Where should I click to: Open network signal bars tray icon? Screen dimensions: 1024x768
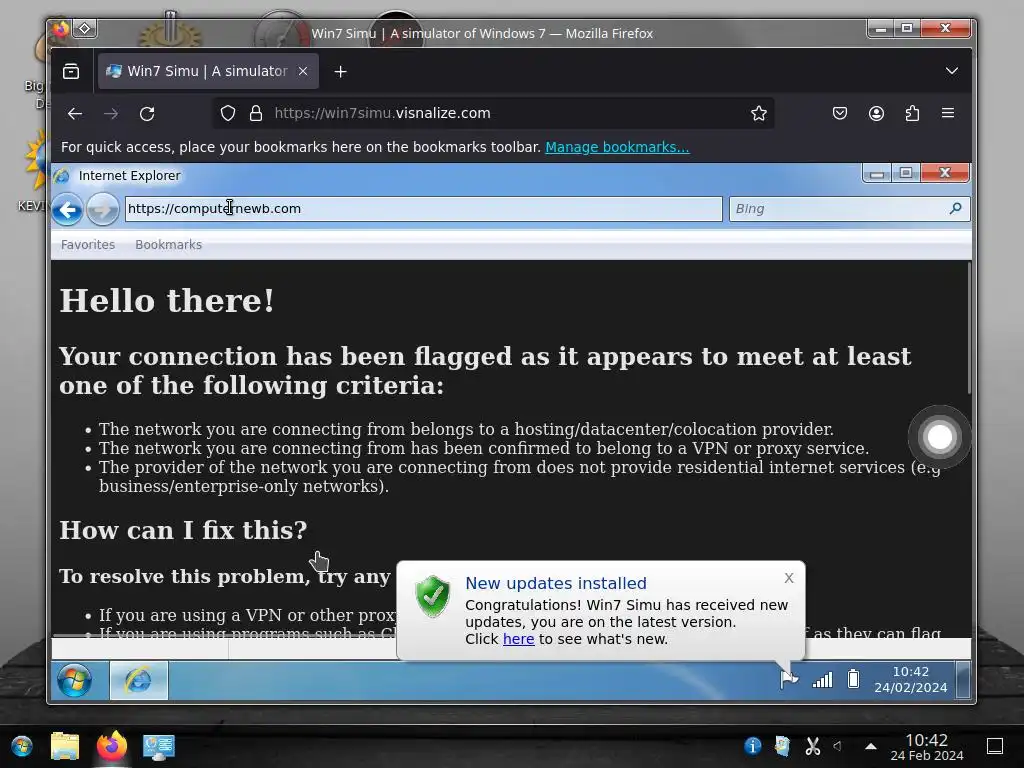tap(822, 680)
